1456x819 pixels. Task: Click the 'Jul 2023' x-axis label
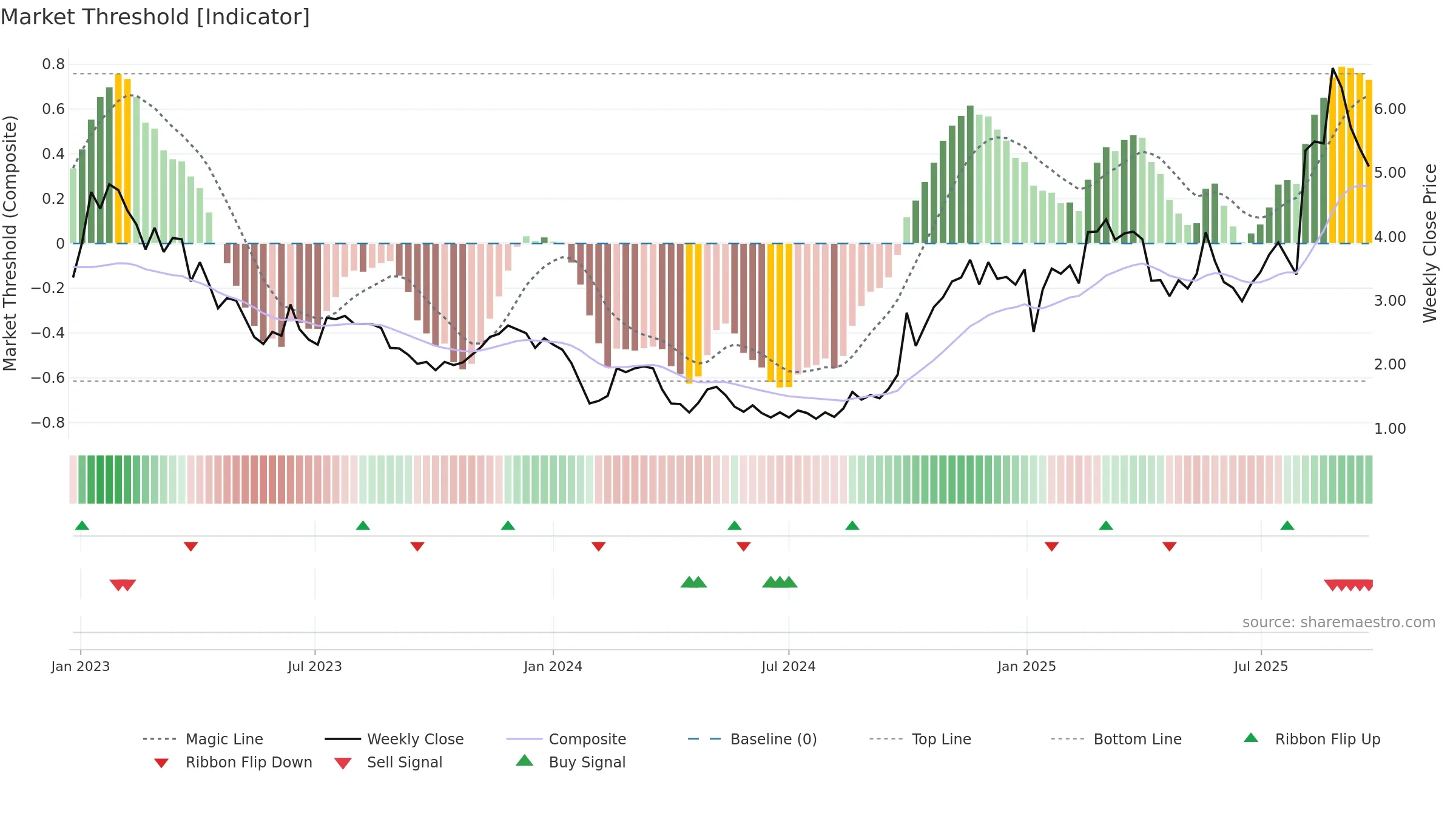[315, 667]
